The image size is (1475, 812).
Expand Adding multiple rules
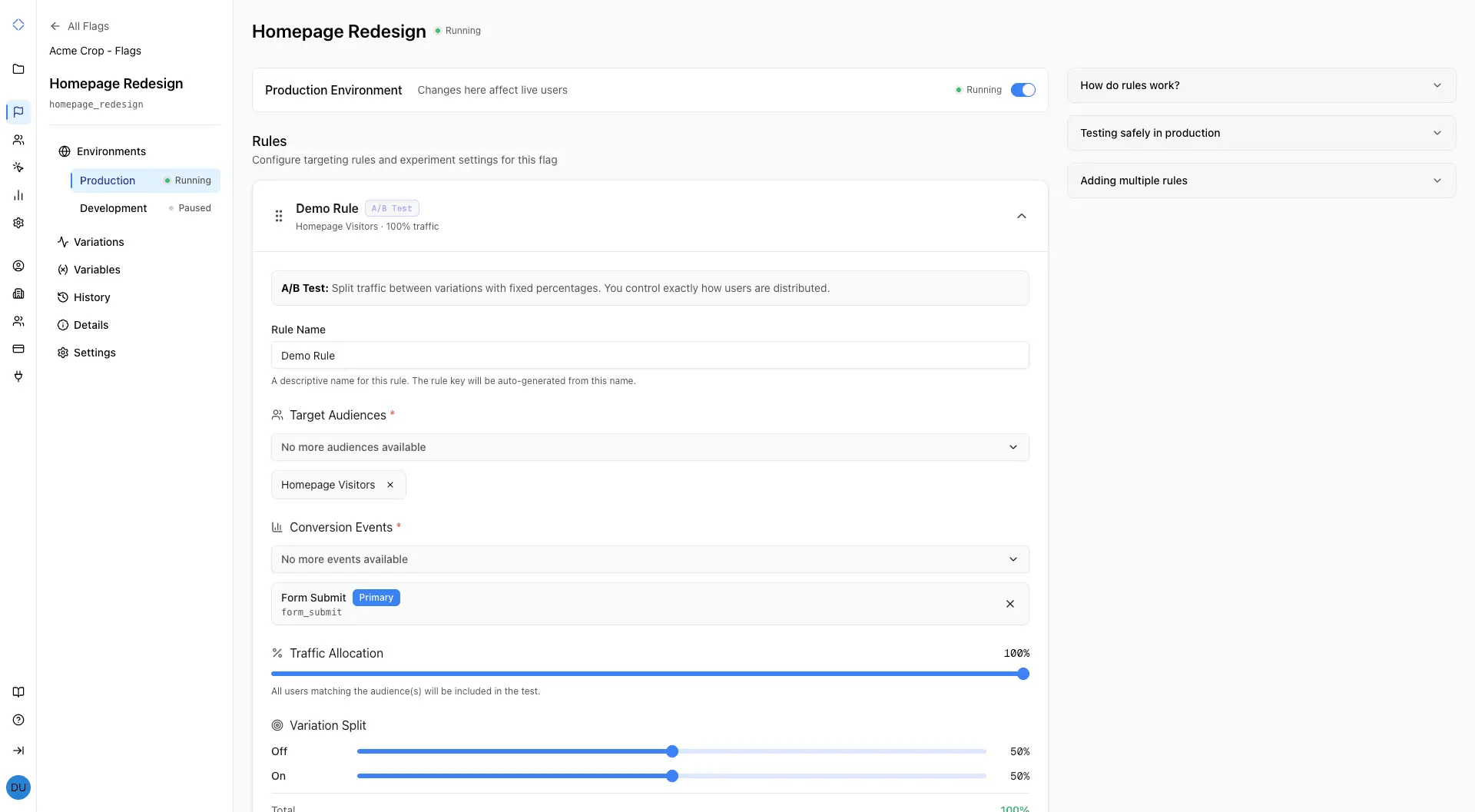pyautogui.click(x=1261, y=181)
